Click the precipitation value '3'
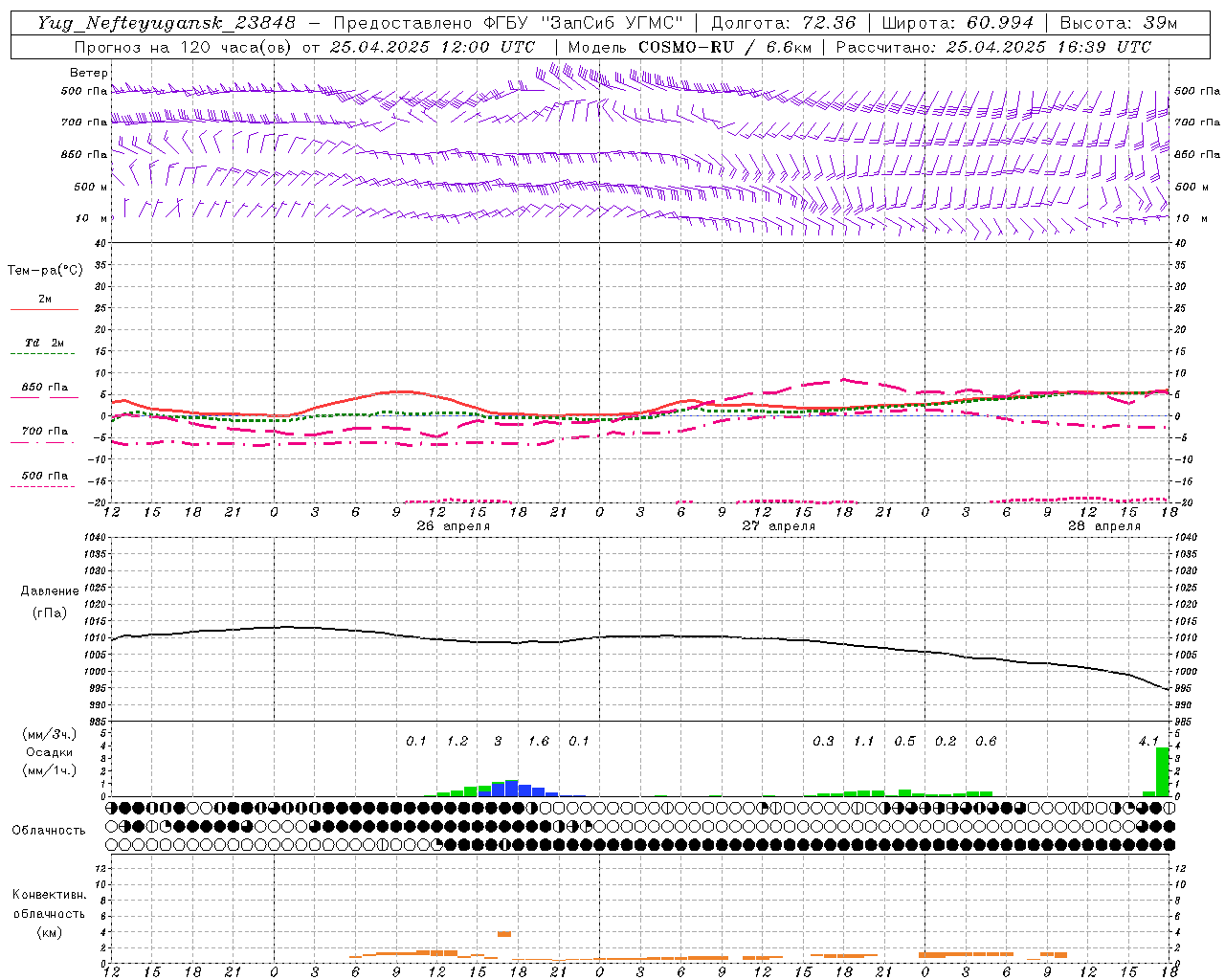Screen dimensions: 1225x980 click(x=498, y=742)
